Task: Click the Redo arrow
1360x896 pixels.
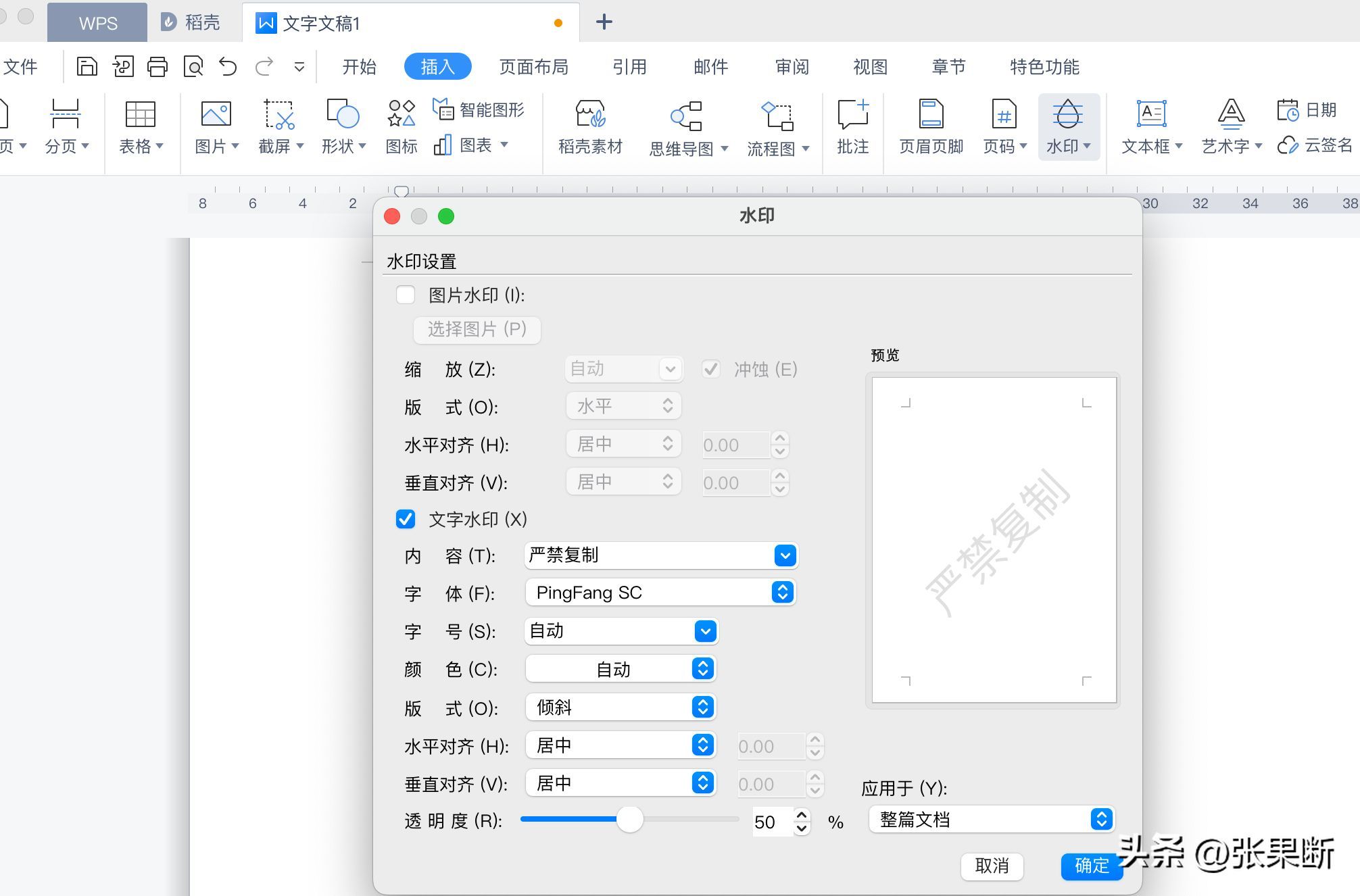Action: click(264, 66)
